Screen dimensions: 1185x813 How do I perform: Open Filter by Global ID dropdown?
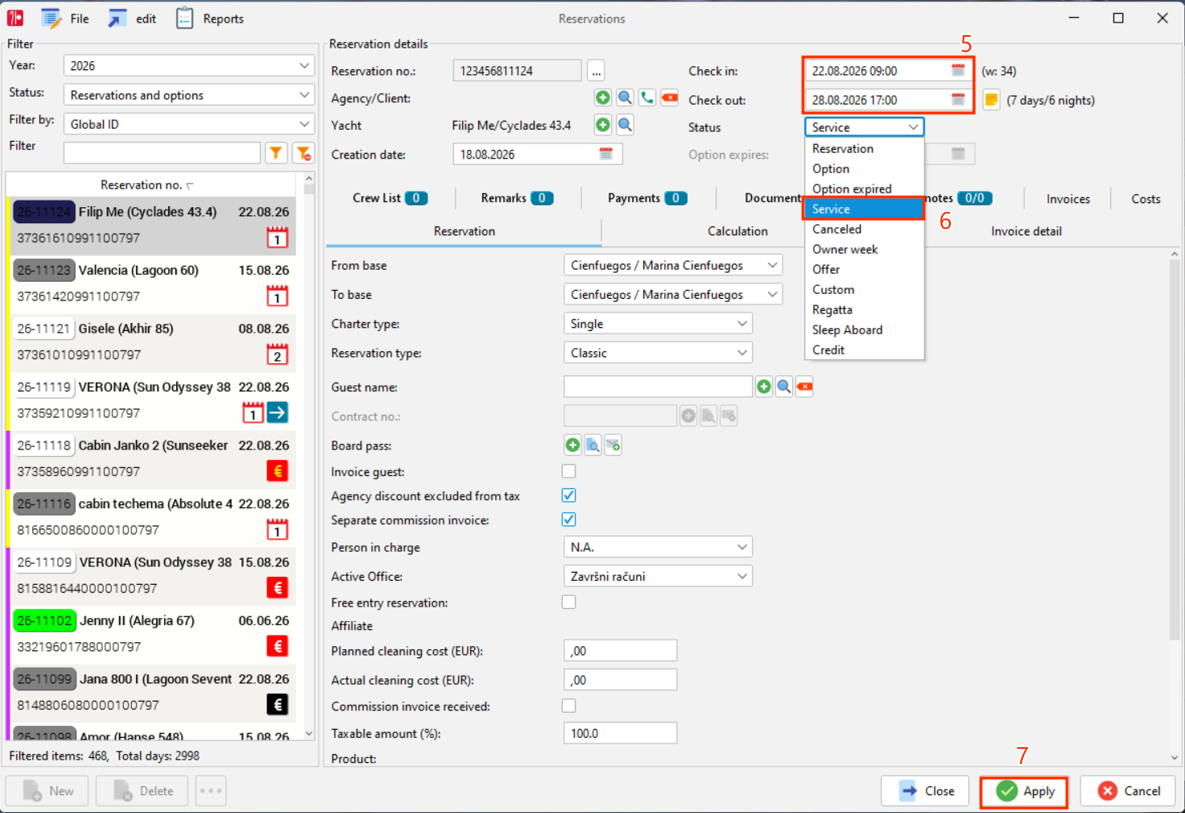click(x=189, y=124)
